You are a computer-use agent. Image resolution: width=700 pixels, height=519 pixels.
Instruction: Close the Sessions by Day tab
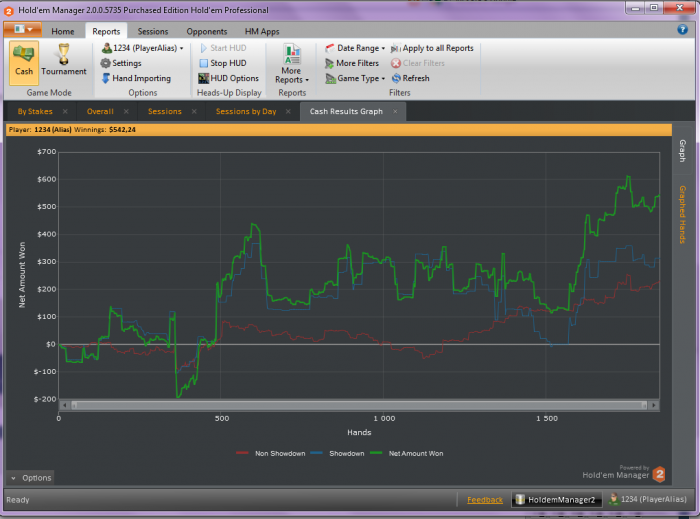coord(288,112)
